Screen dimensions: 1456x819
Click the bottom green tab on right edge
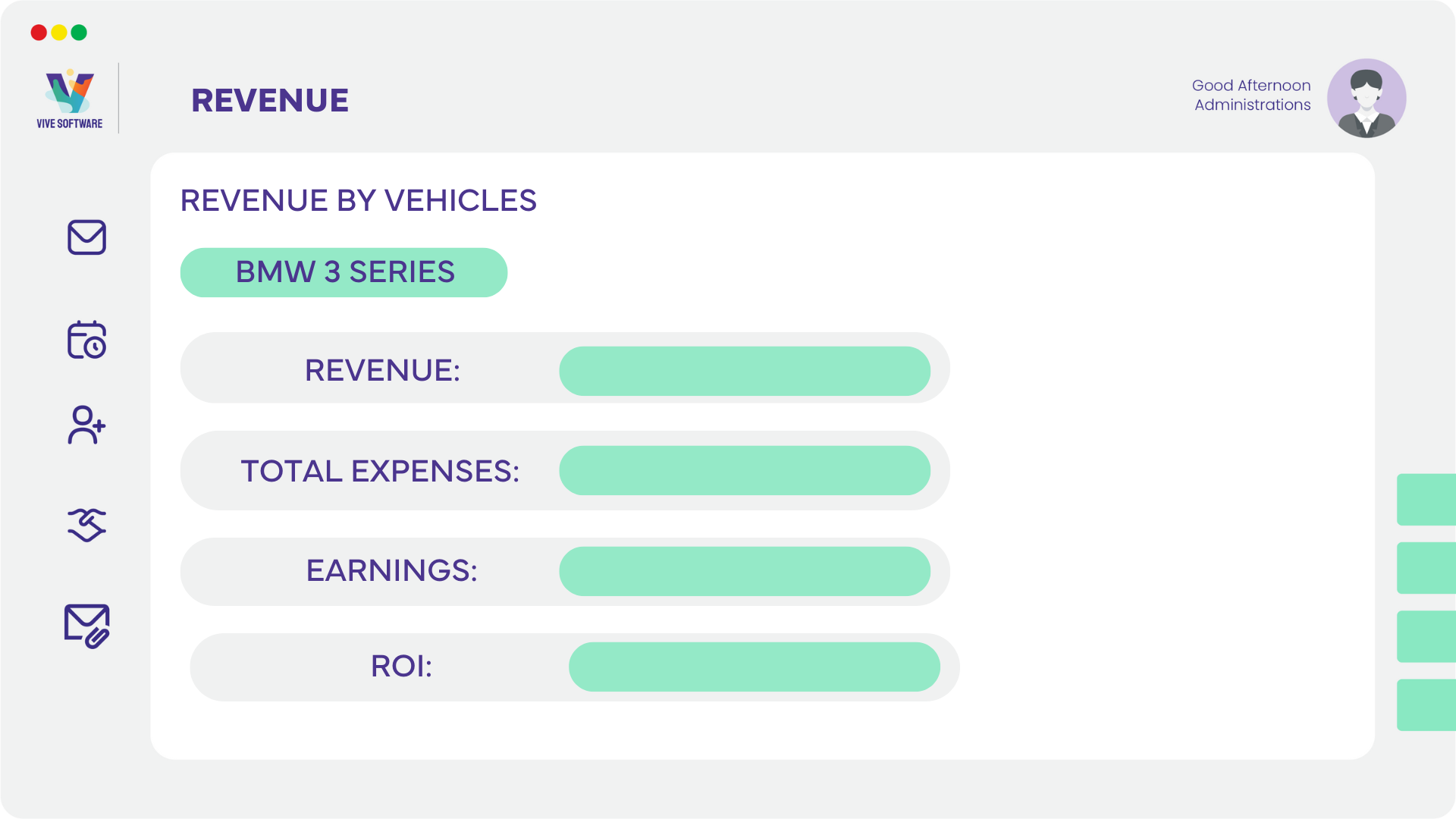[1426, 705]
